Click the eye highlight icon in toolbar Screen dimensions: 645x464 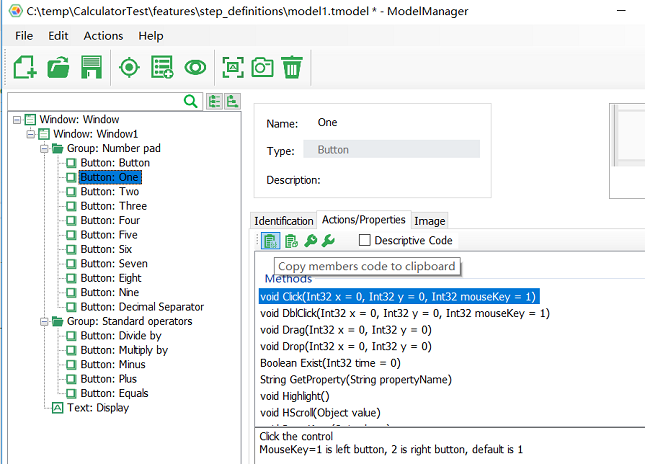click(x=194, y=67)
